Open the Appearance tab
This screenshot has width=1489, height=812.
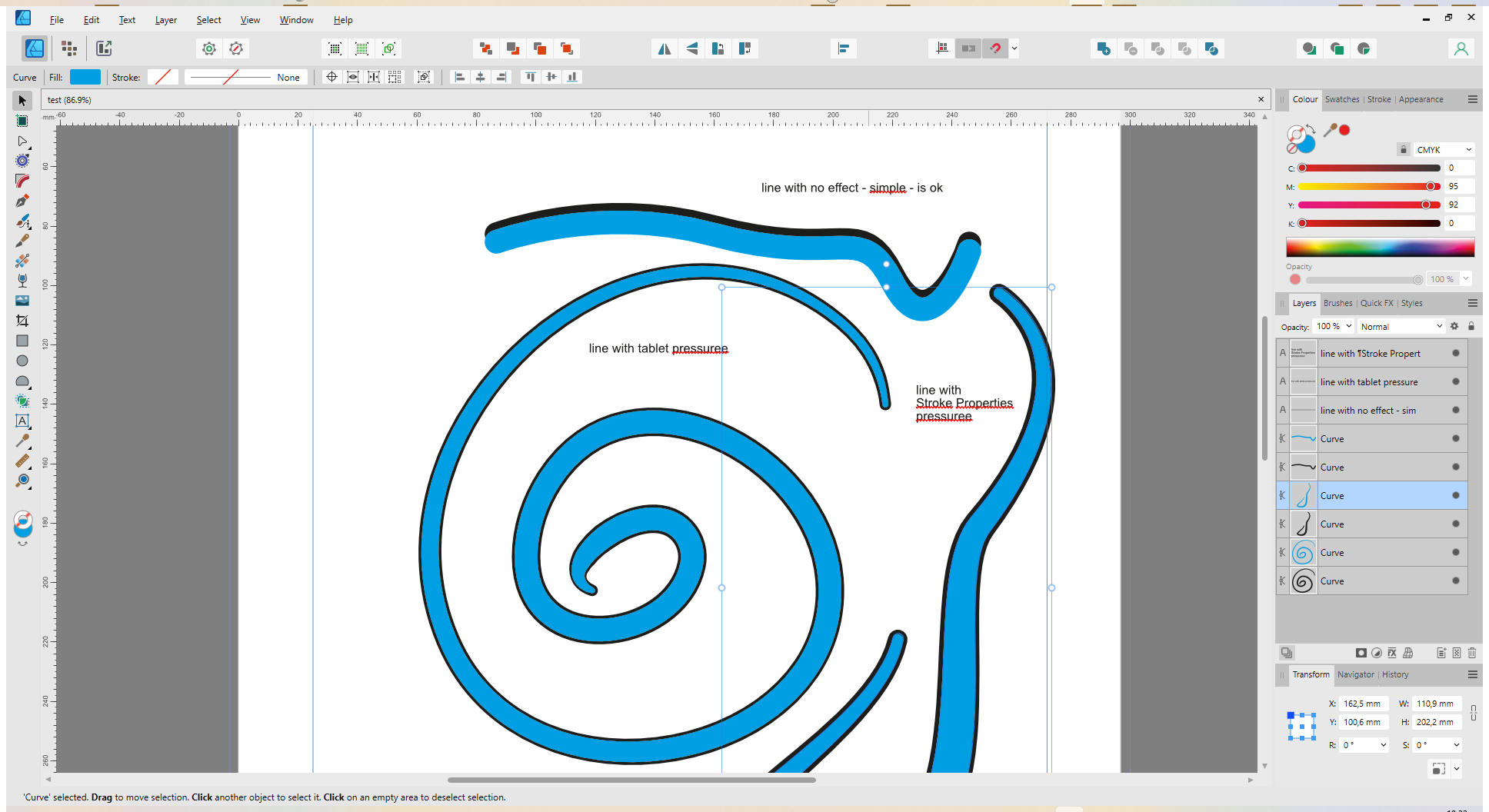[1421, 99]
